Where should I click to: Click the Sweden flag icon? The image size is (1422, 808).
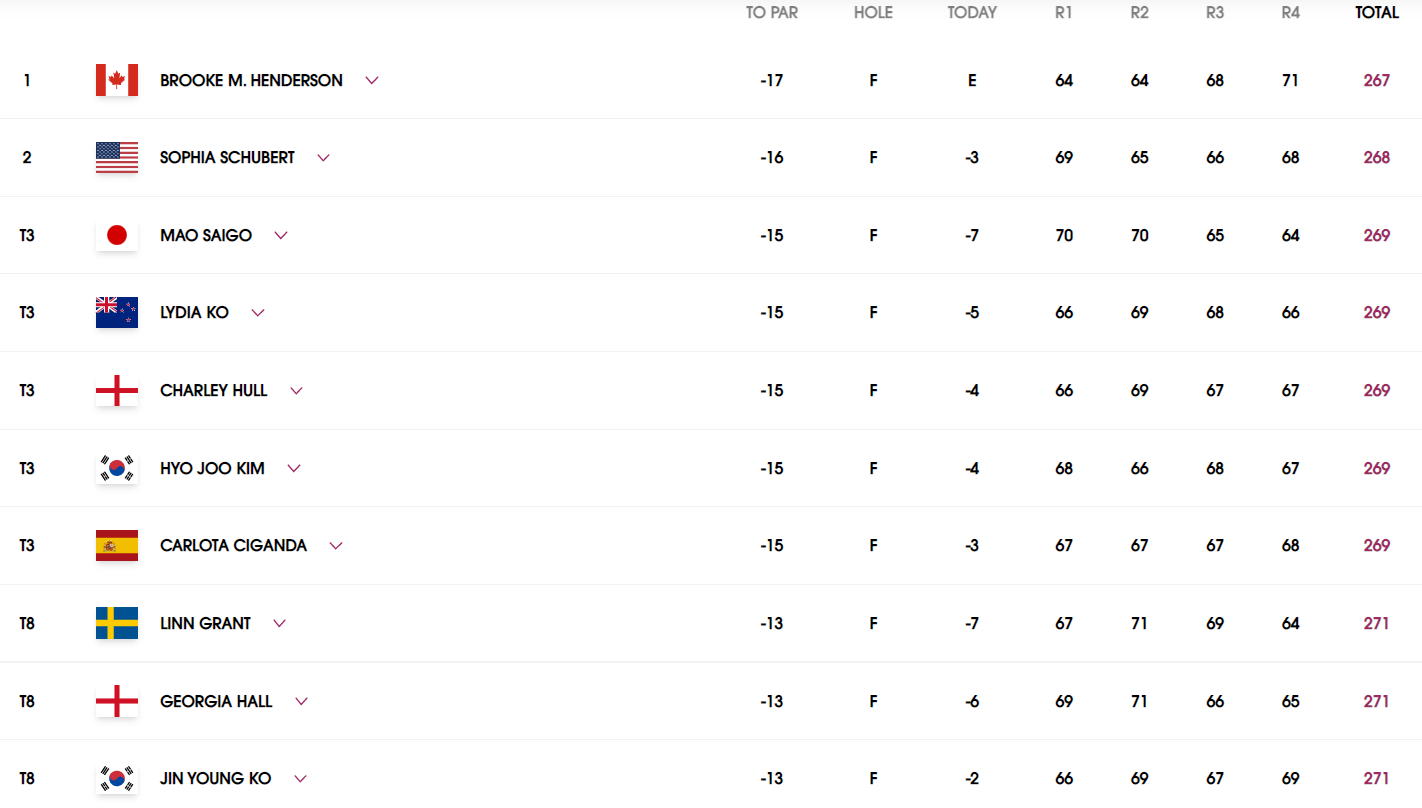coord(117,623)
